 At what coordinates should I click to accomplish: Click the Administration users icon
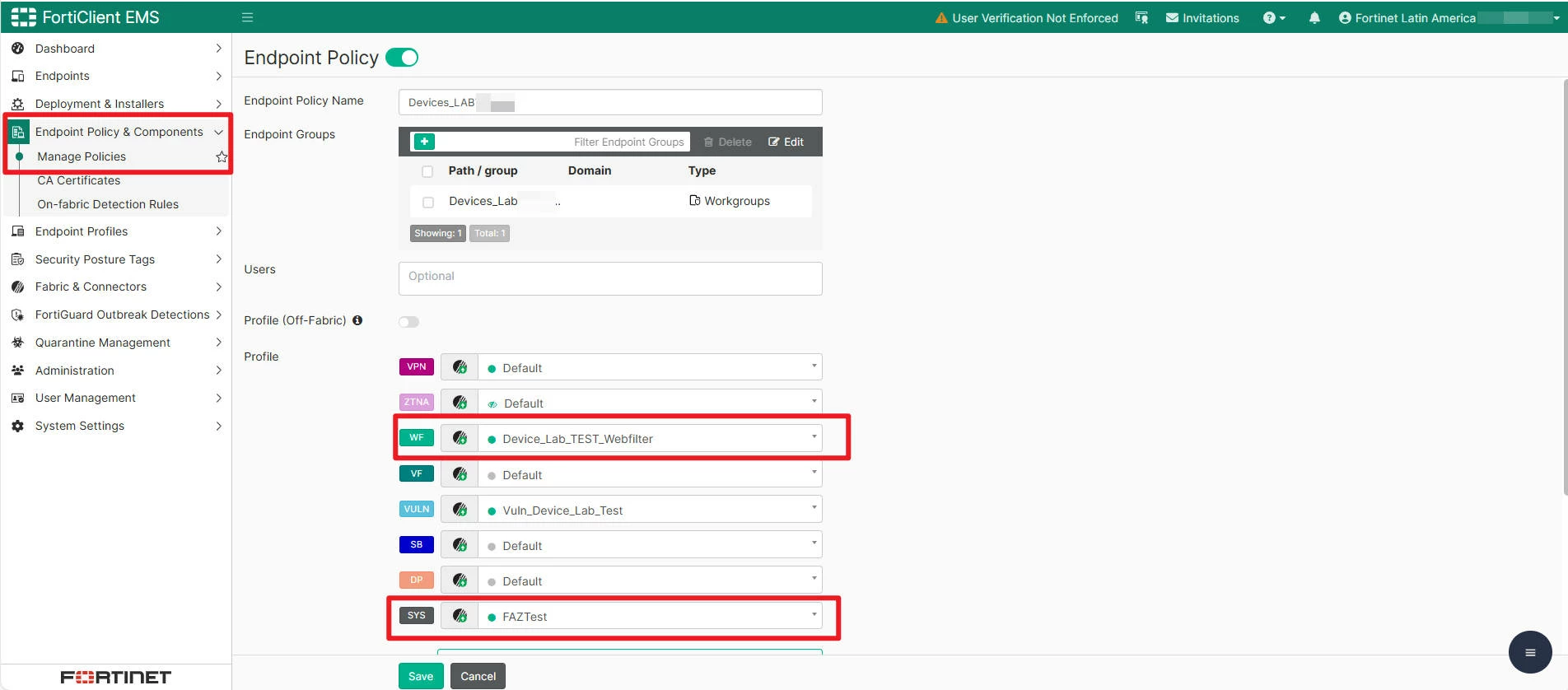[17, 371]
